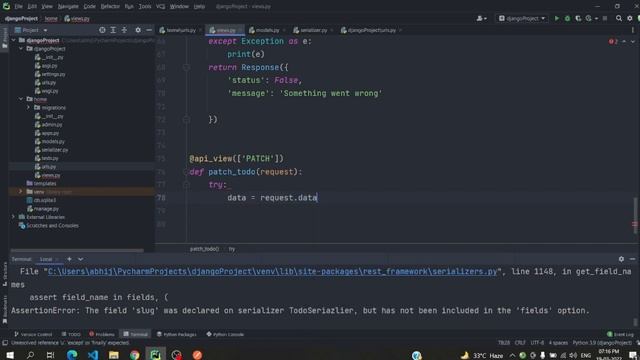The height and width of the screenshot is (360, 640).
Task: Expand External Libraries node
Action: 13,217
